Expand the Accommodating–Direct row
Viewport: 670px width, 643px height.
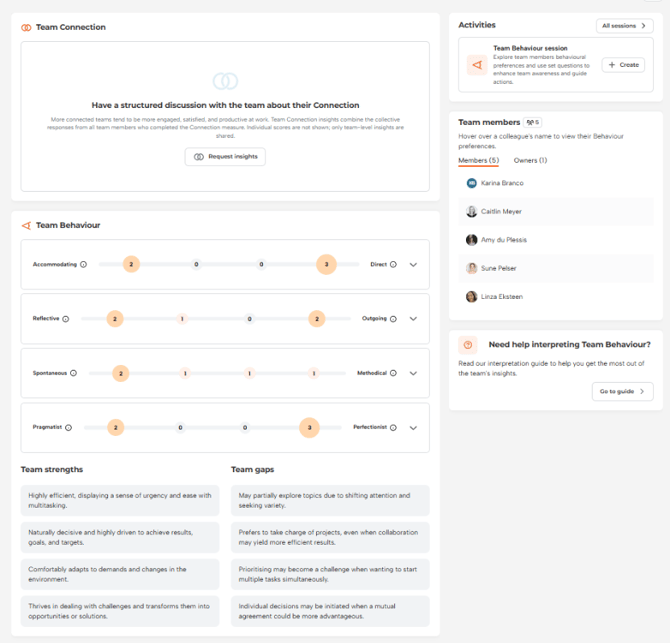413,264
